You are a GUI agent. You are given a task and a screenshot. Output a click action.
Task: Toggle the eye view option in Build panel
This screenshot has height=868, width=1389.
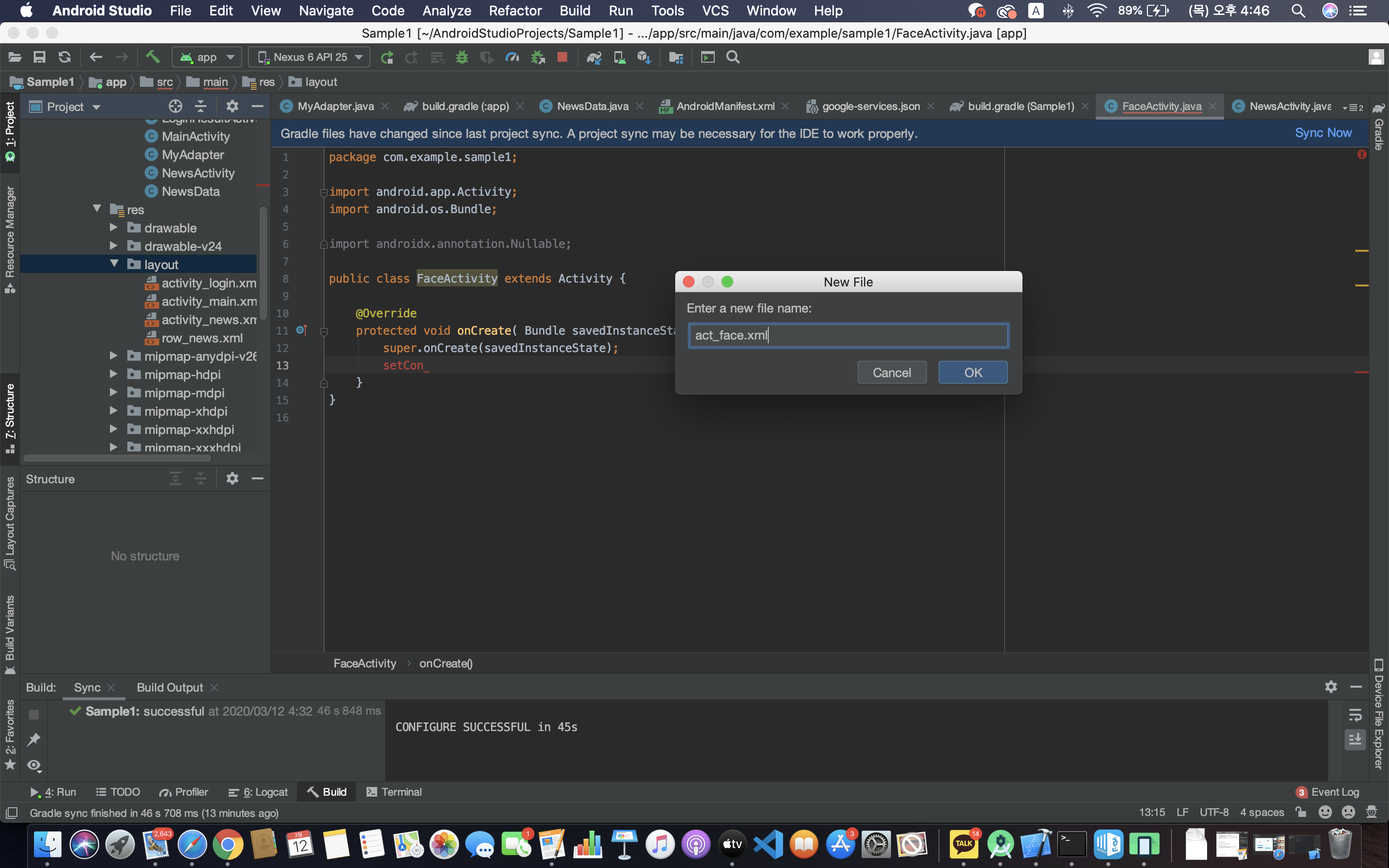point(34,765)
